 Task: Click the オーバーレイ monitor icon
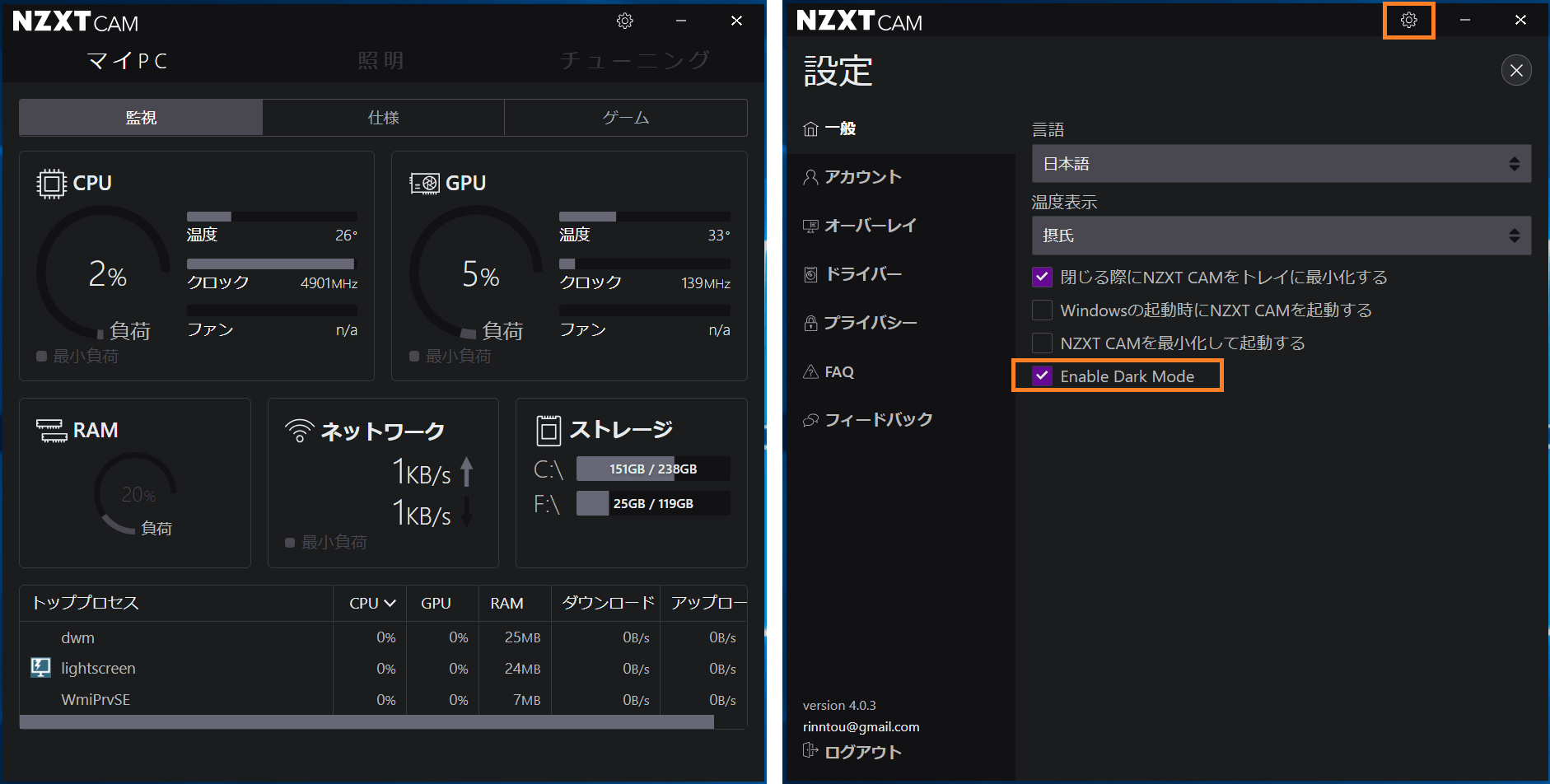click(810, 226)
